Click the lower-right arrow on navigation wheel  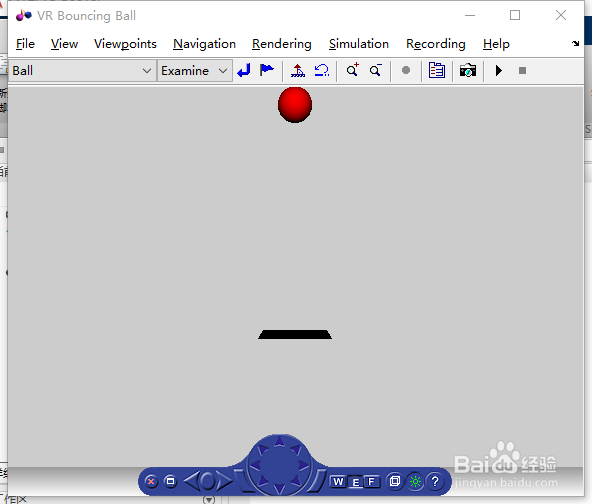[296, 481]
